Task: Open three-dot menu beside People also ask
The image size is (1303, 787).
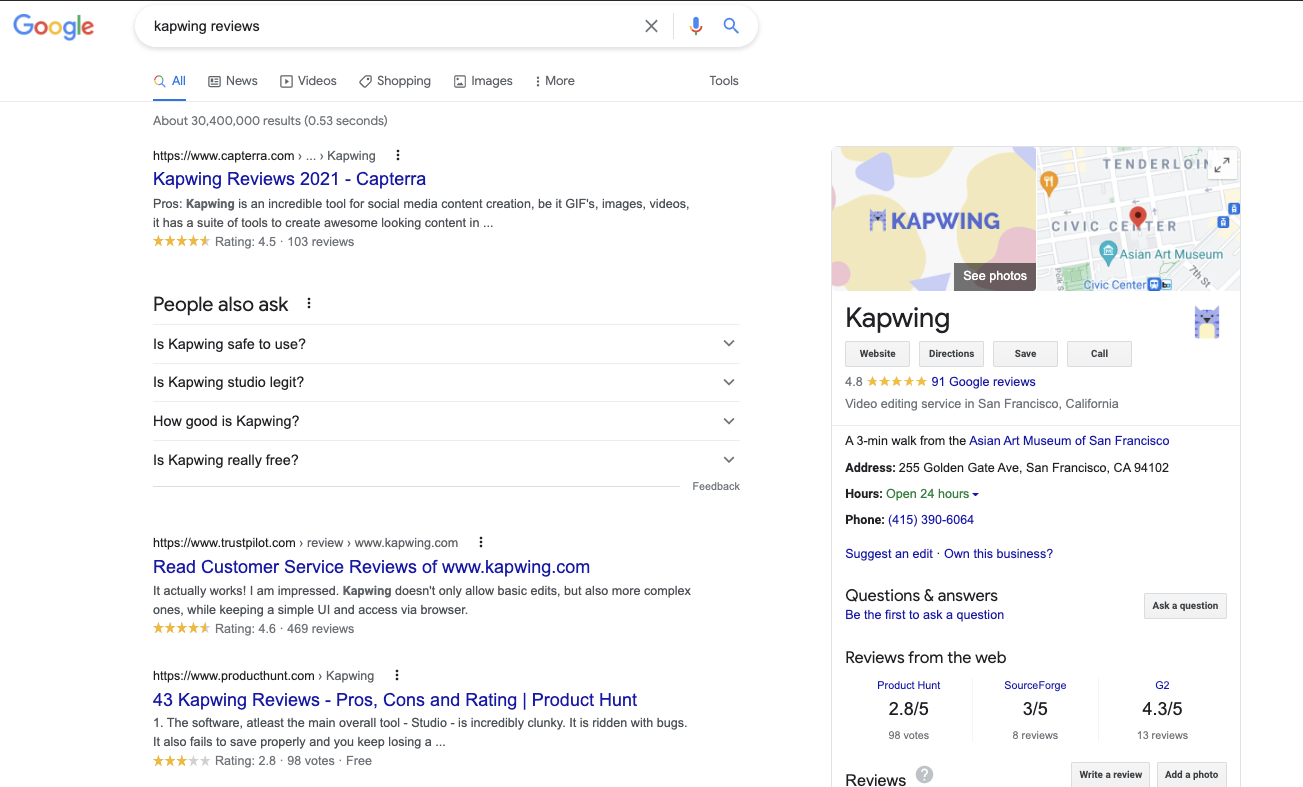Action: tap(309, 304)
